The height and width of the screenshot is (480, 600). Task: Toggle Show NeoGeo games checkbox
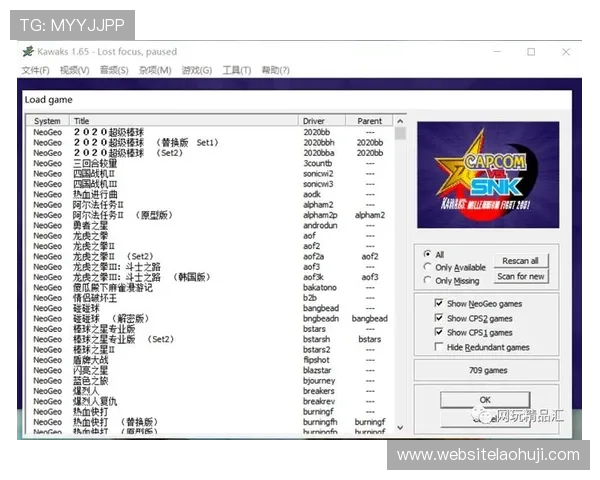tap(439, 304)
